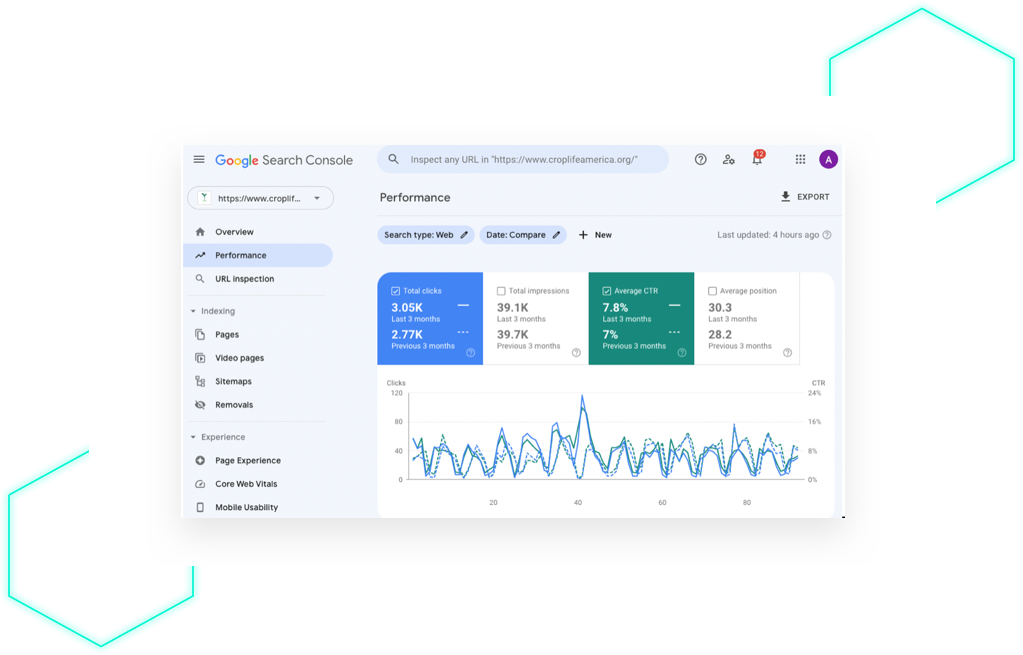The height and width of the screenshot is (655, 1023).
Task: Open the help question mark icon
Action: [x=700, y=159]
